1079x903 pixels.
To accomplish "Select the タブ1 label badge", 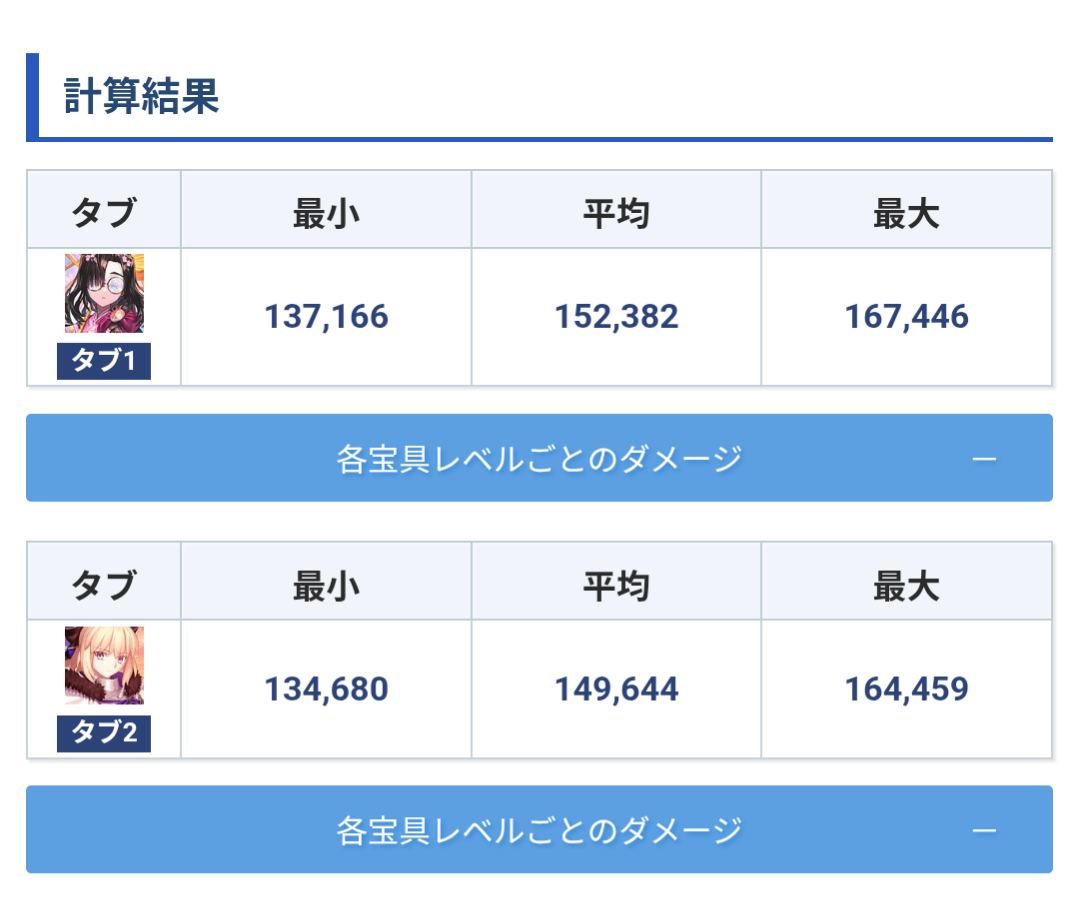I will point(104,361).
